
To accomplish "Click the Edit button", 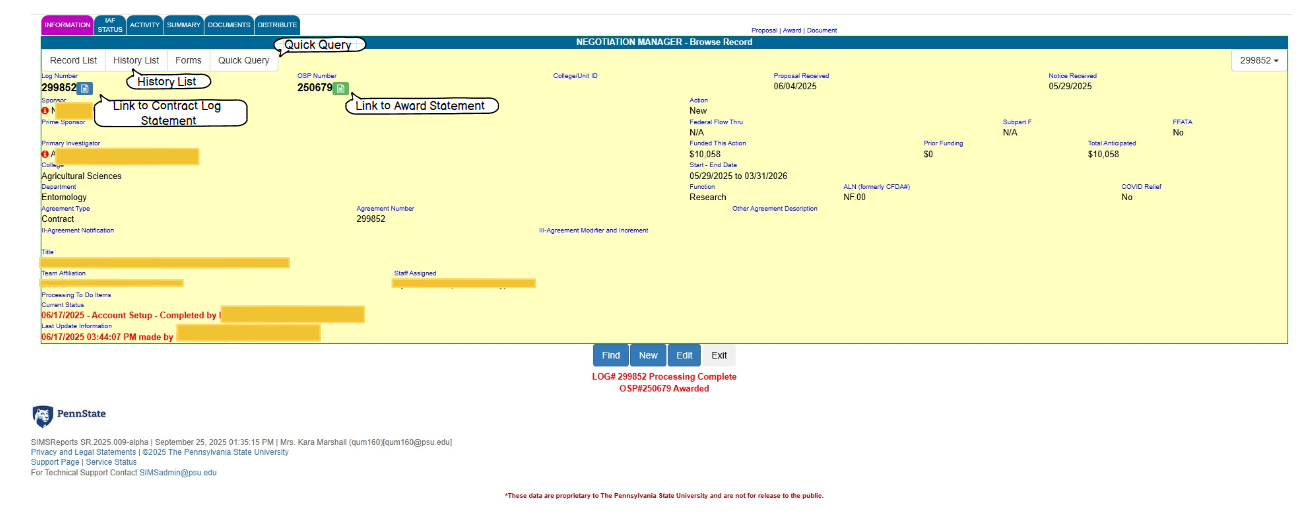I will pos(684,355).
